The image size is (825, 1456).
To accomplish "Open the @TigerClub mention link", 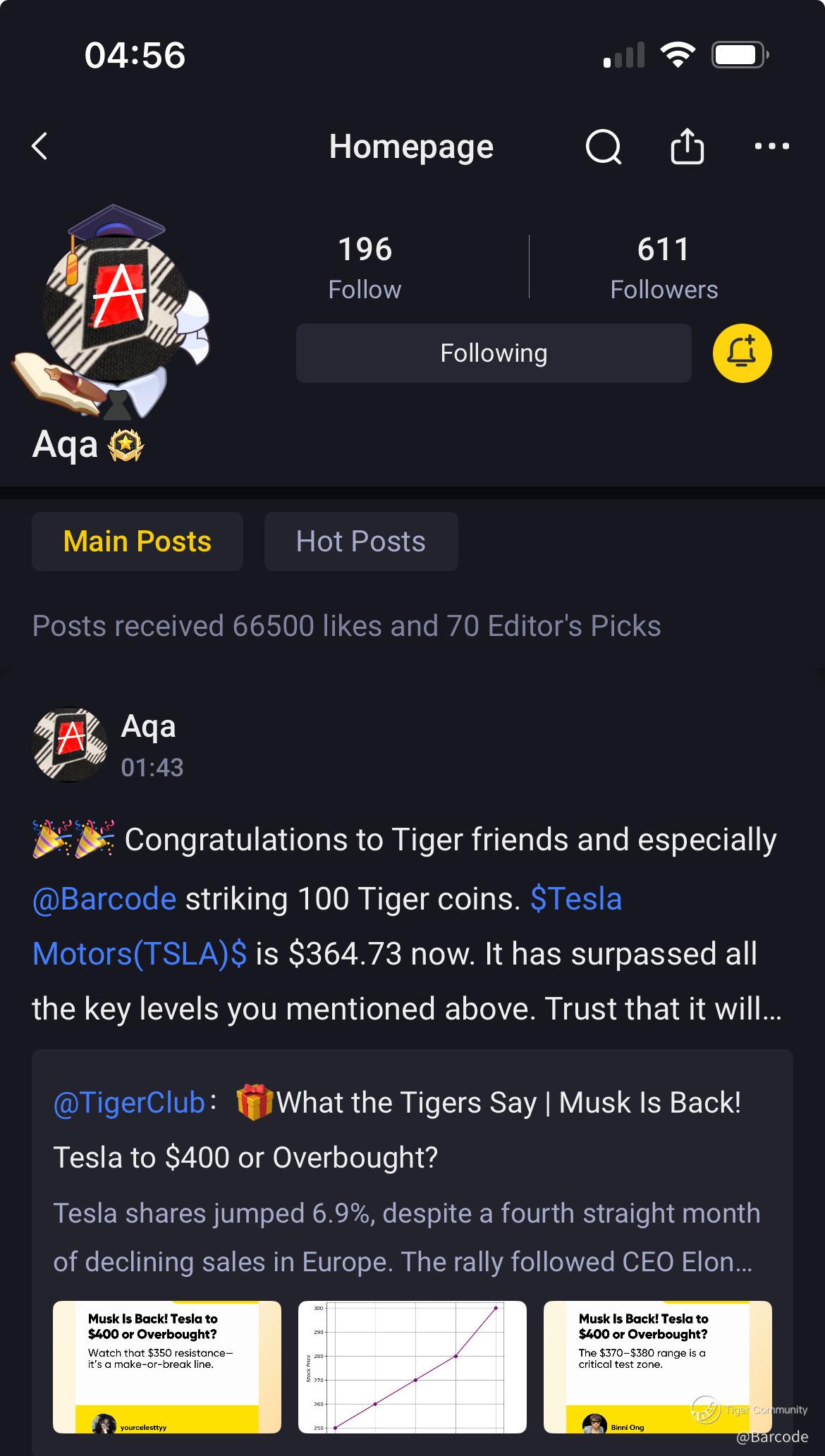I will 129,1103.
